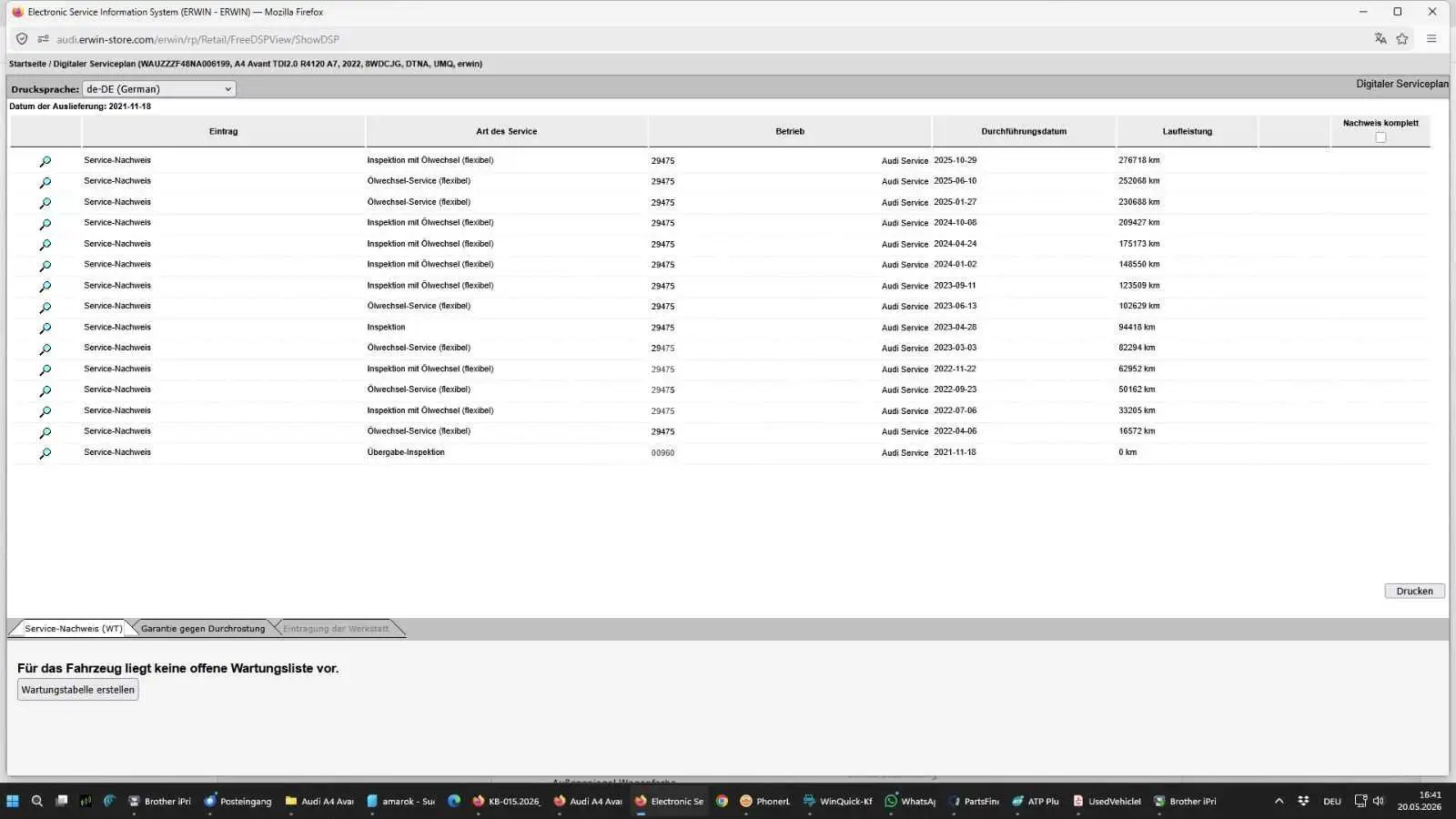Open taskbar search
1456x819 pixels.
[37, 801]
